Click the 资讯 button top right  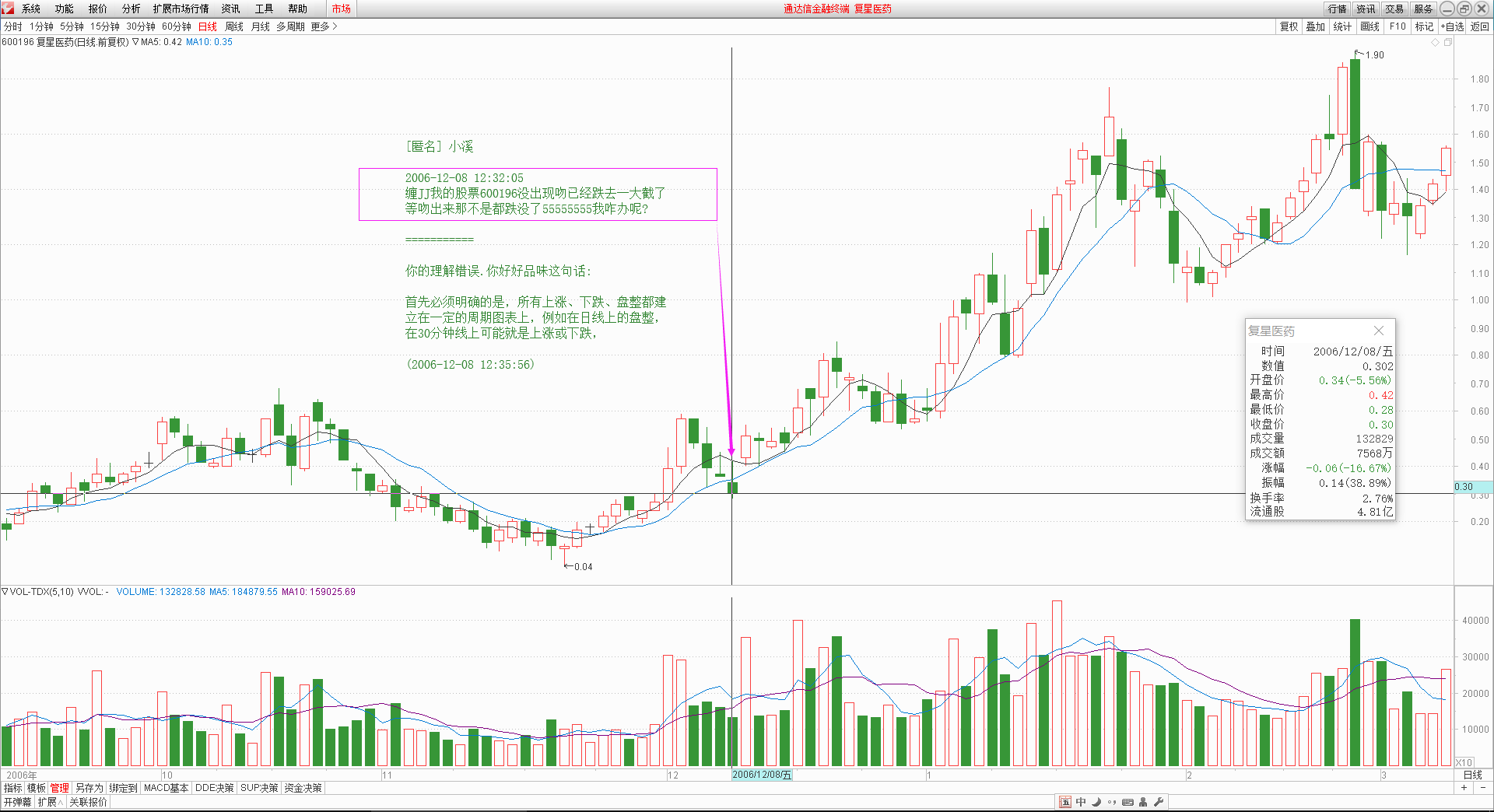click(x=1366, y=9)
